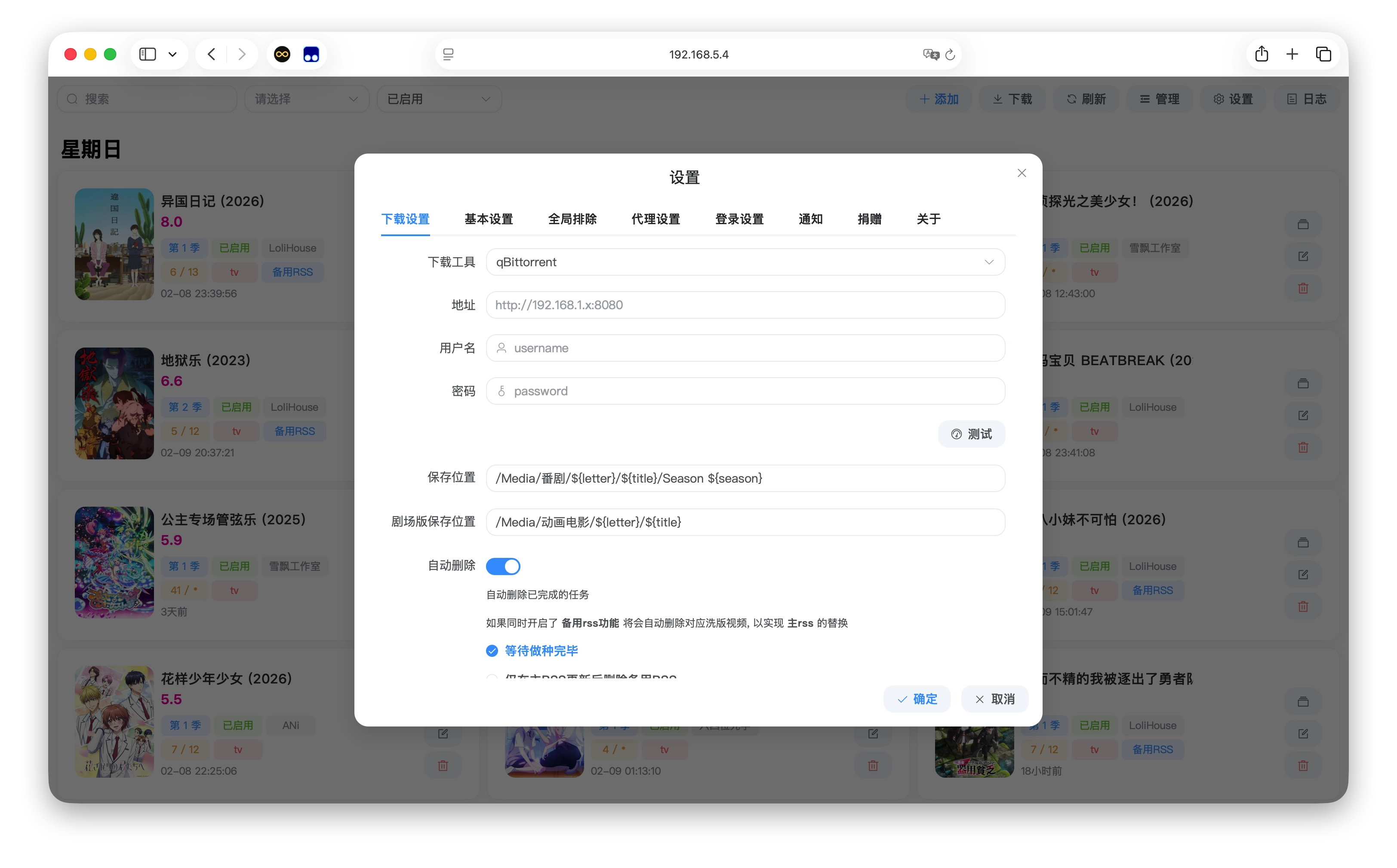1397x868 pixels.
Task: Open the 管理 management panel
Action: point(1160,99)
